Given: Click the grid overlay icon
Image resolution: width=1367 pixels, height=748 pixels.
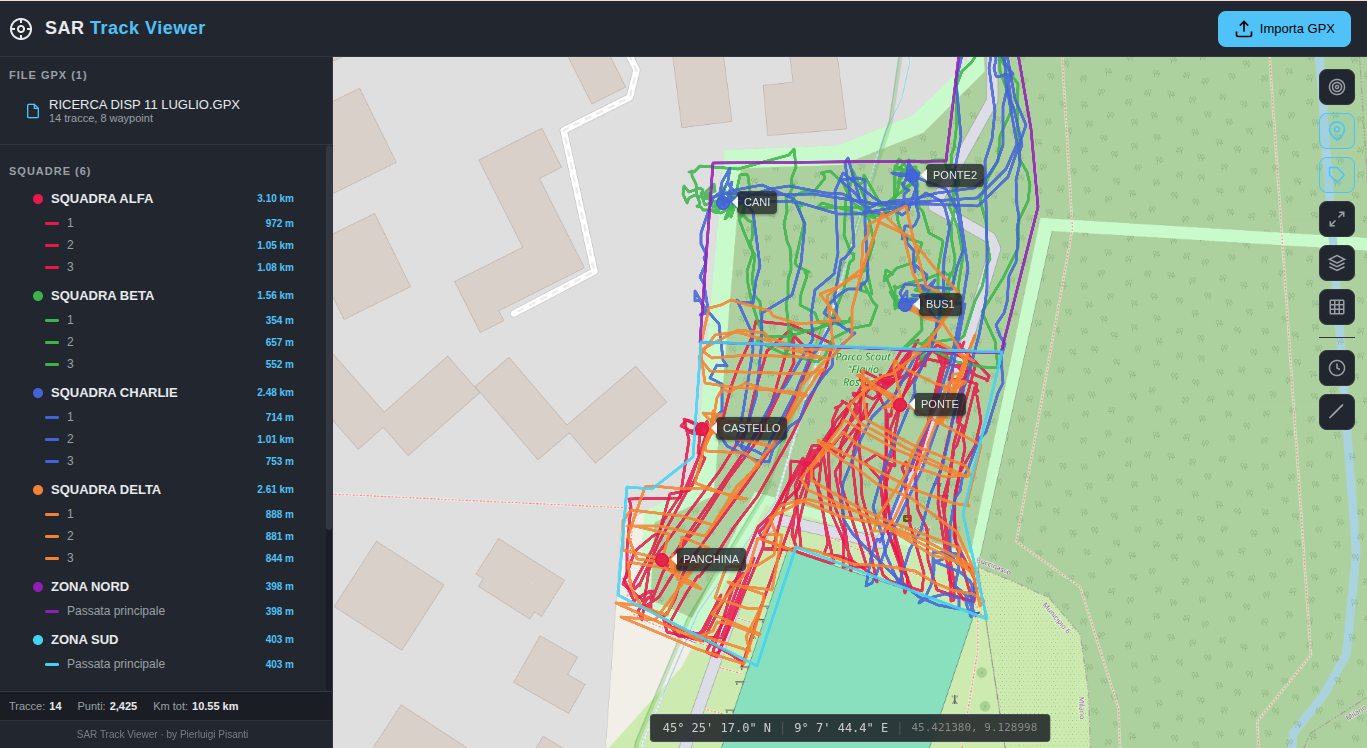Looking at the screenshot, I should click(1337, 307).
